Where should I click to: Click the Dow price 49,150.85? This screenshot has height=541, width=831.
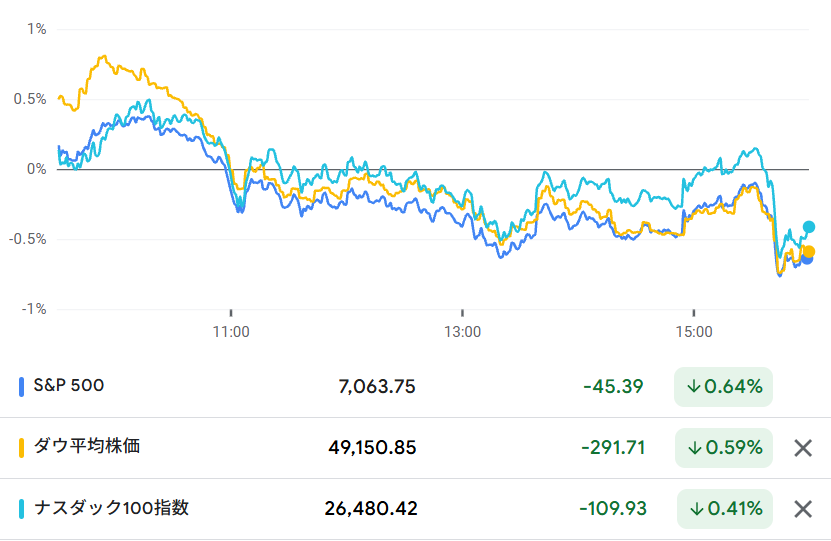[372, 448]
